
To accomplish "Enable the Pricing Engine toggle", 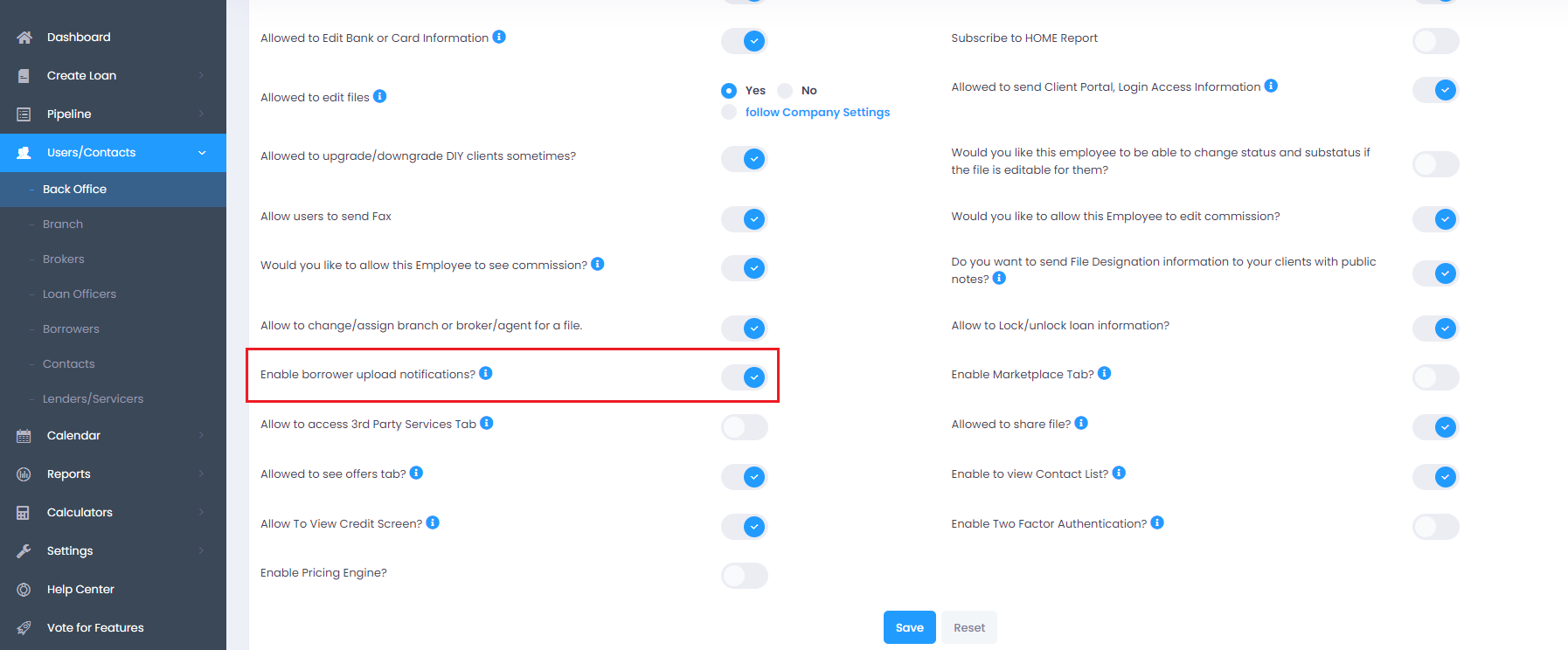I will 745,576.
